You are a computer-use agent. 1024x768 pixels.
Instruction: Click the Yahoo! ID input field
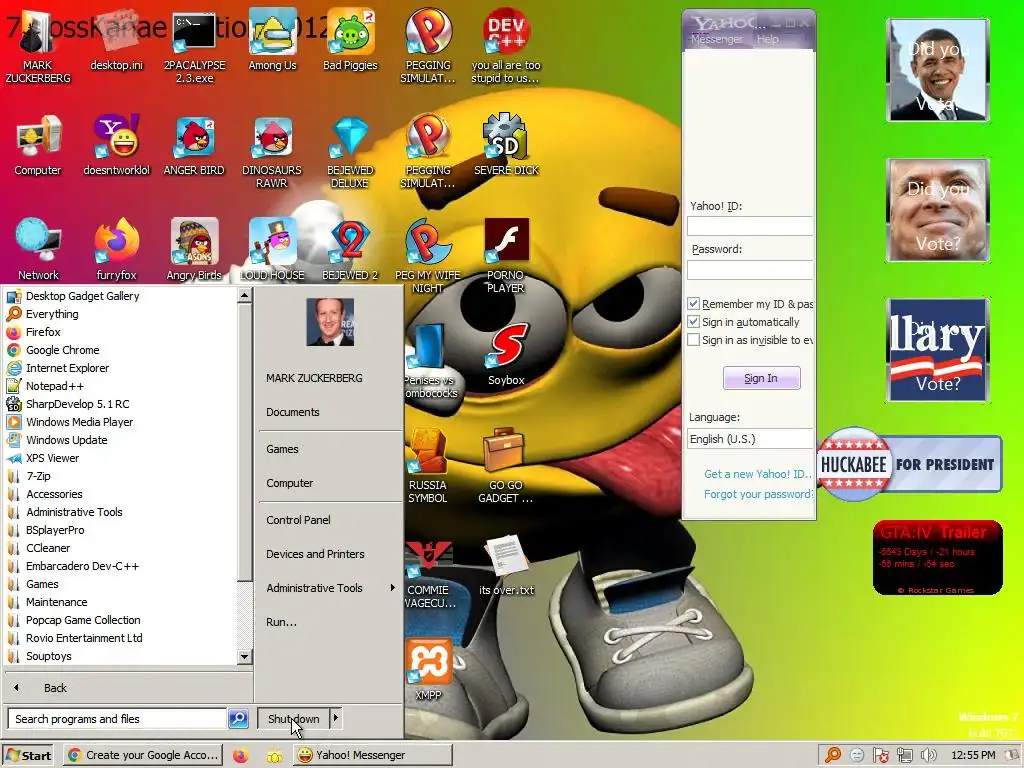(750, 227)
